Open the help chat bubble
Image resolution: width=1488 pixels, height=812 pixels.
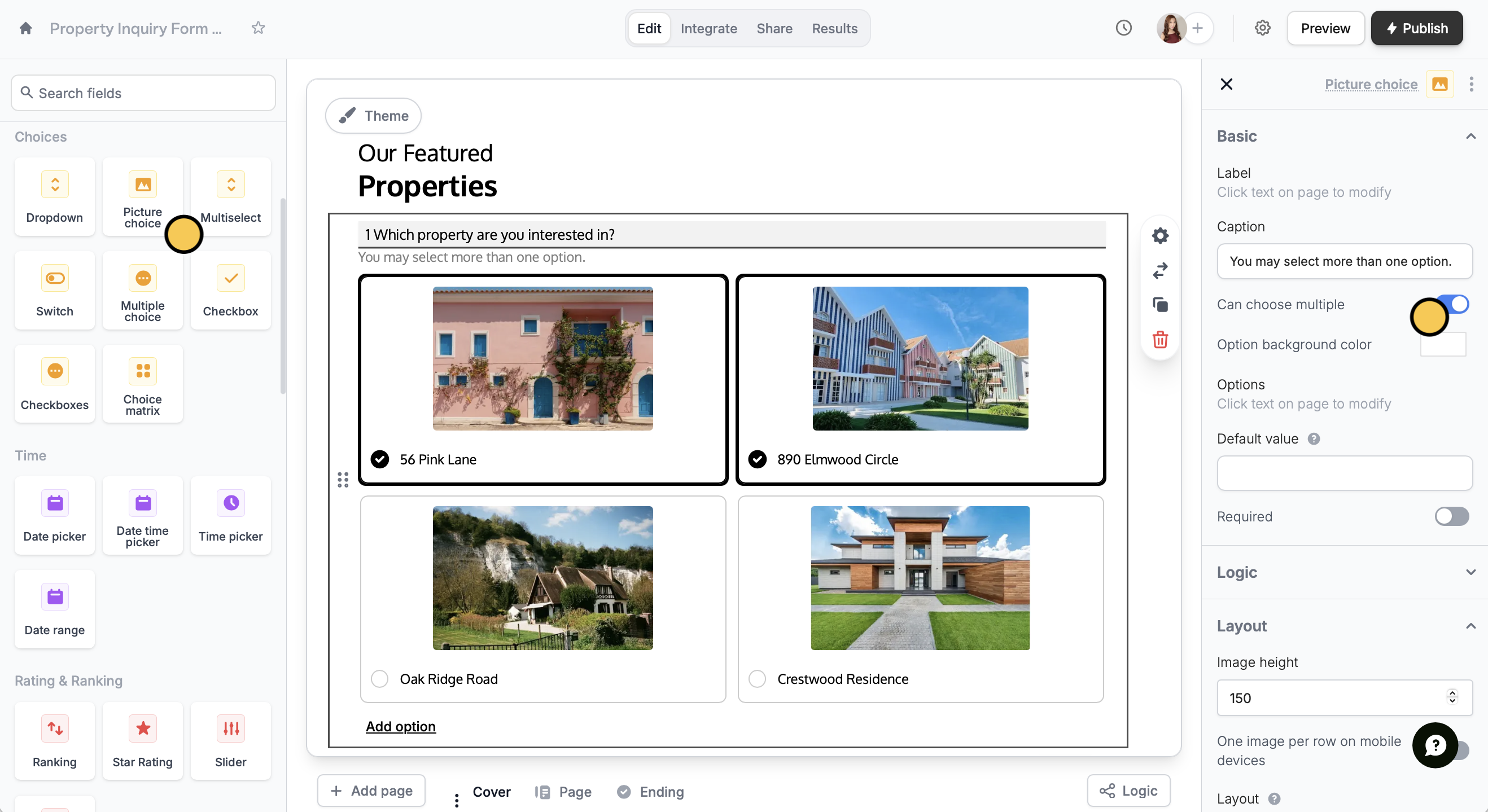[1435, 745]
